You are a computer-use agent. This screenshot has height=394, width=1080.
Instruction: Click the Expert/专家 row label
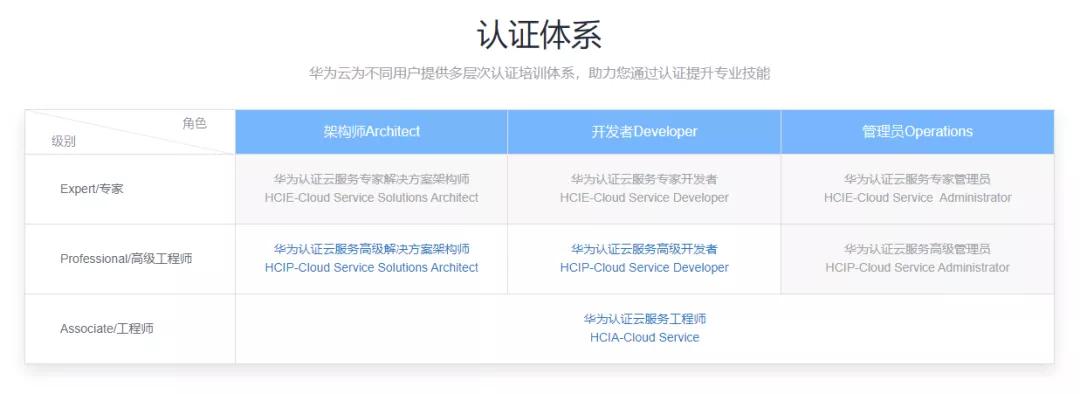coord(92,189)
